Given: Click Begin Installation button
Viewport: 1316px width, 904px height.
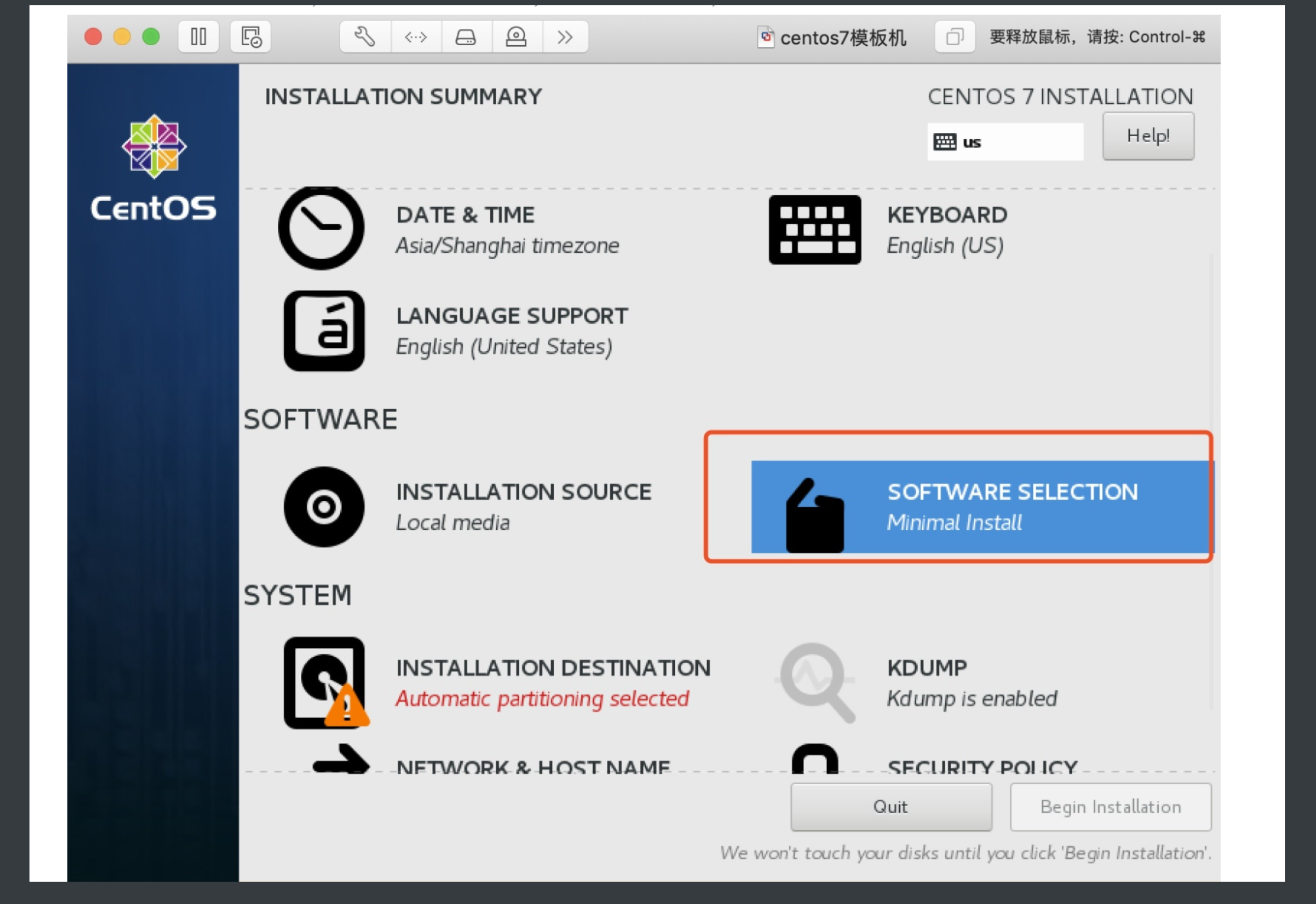Looking at the screenshot, I should click(x=1110, y=807).
